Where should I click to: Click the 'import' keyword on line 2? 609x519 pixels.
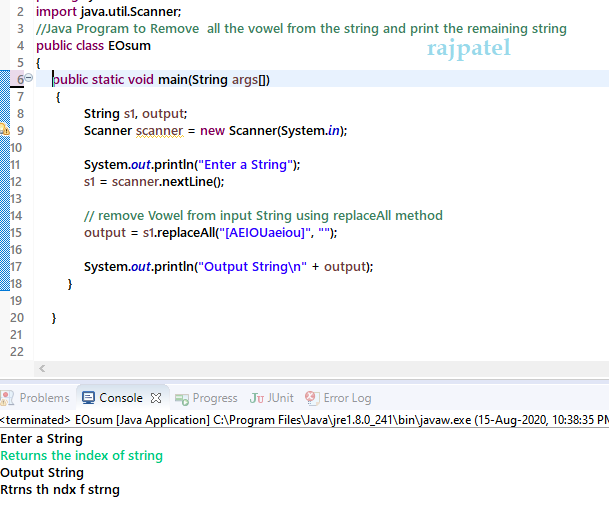[x=56, y=12]
